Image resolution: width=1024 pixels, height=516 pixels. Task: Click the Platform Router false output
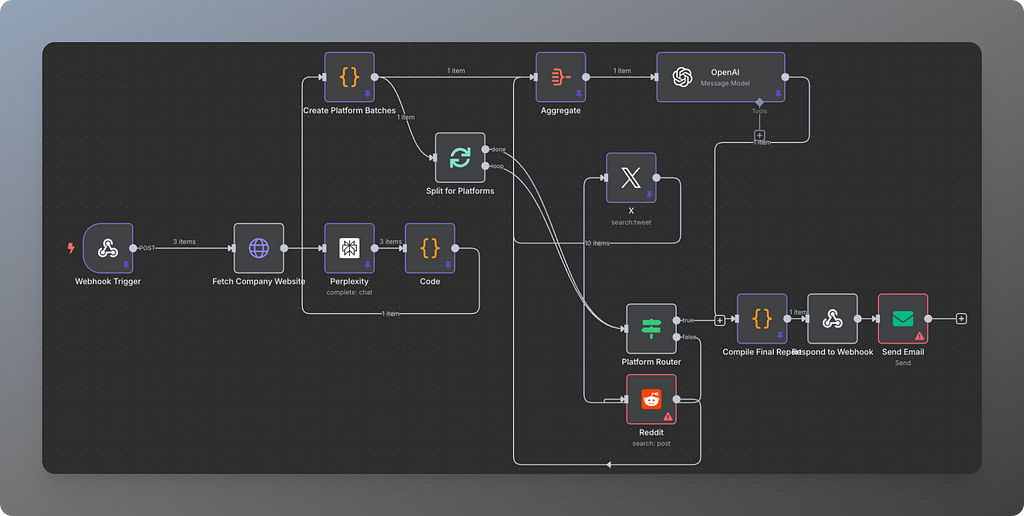(677, 337)
